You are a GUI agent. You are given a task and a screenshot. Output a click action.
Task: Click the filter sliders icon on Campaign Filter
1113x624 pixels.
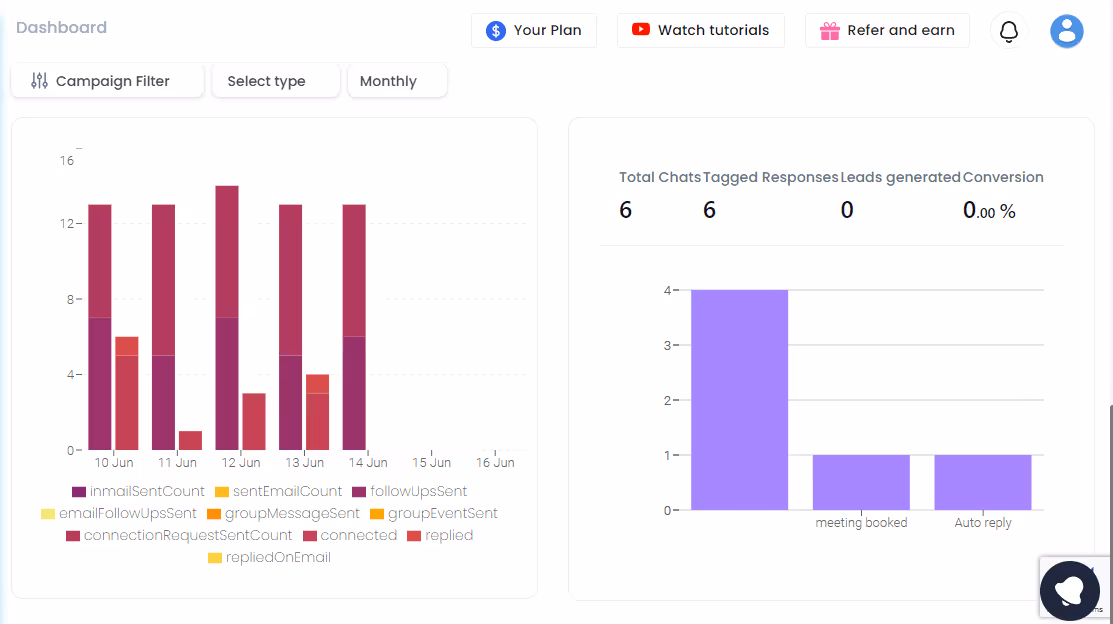point(41,80)
